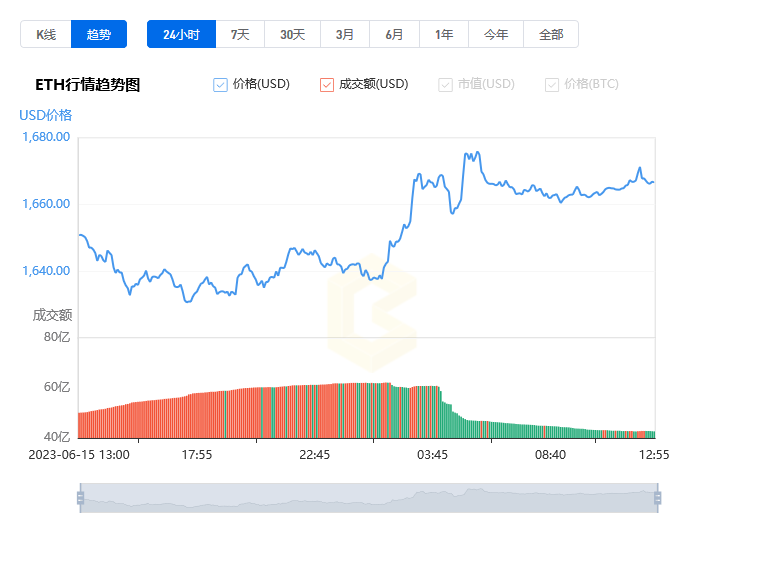Display the 全部 full history range
The width and height of the screenshot is (780, 563).
point(551,34)
